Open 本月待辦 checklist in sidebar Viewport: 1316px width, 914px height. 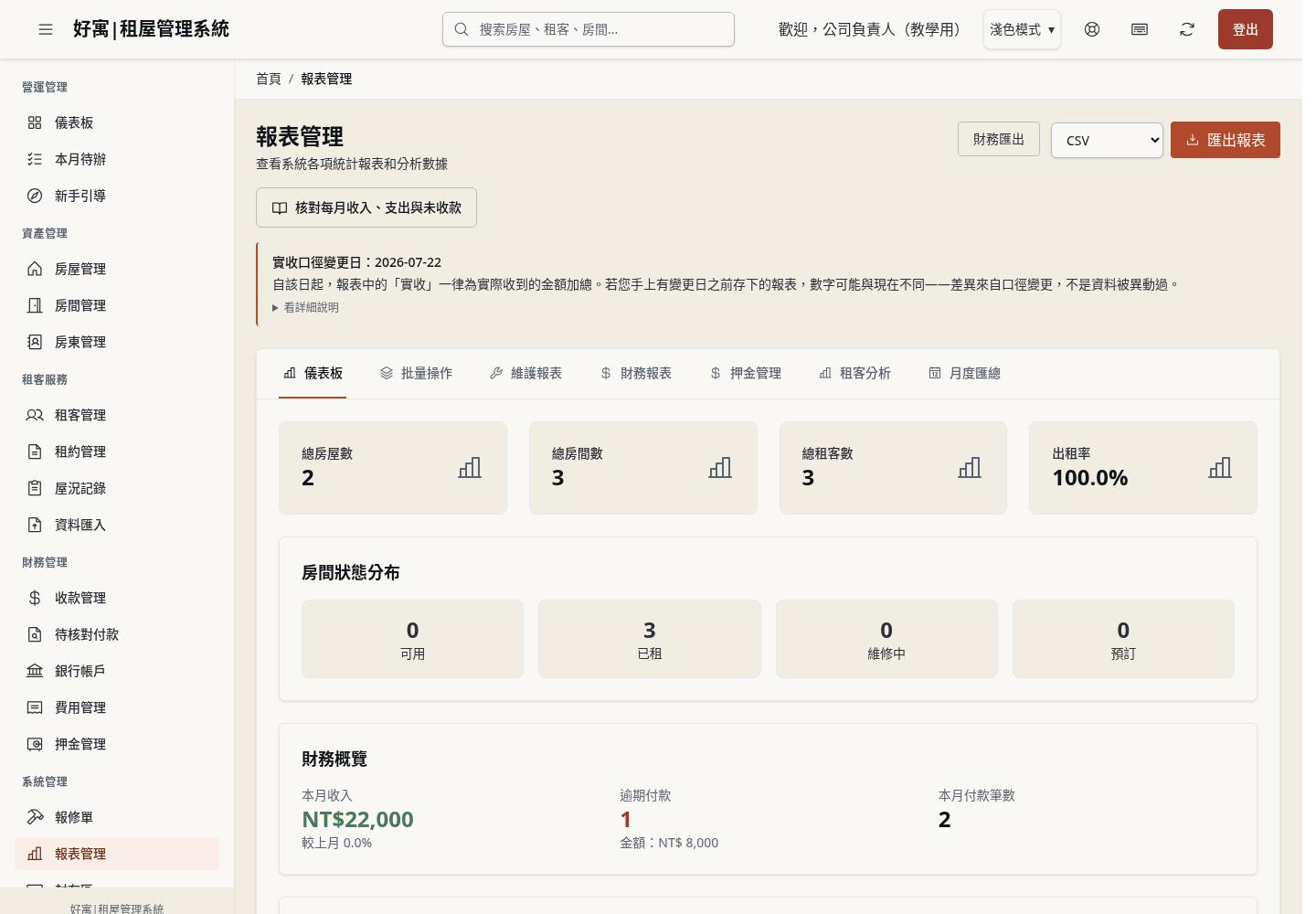[117, 159]
